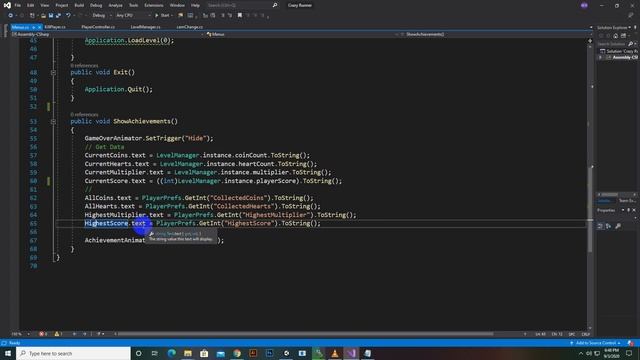Click the HighestScore identifier on line 65
Image resolution: width=640 pixels, height=360 pixels.
(x=106, y=223)
